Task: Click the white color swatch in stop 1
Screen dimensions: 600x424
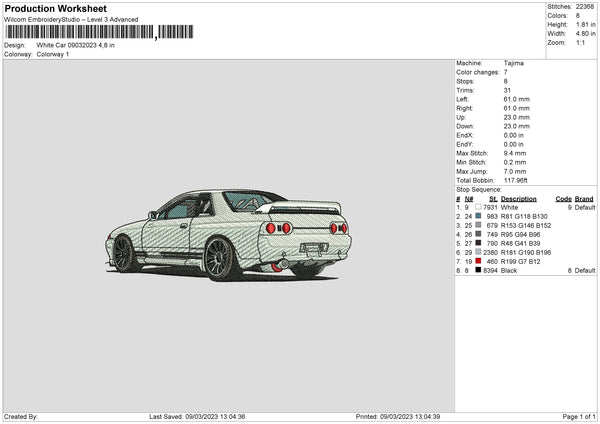Action: [480, 207]
